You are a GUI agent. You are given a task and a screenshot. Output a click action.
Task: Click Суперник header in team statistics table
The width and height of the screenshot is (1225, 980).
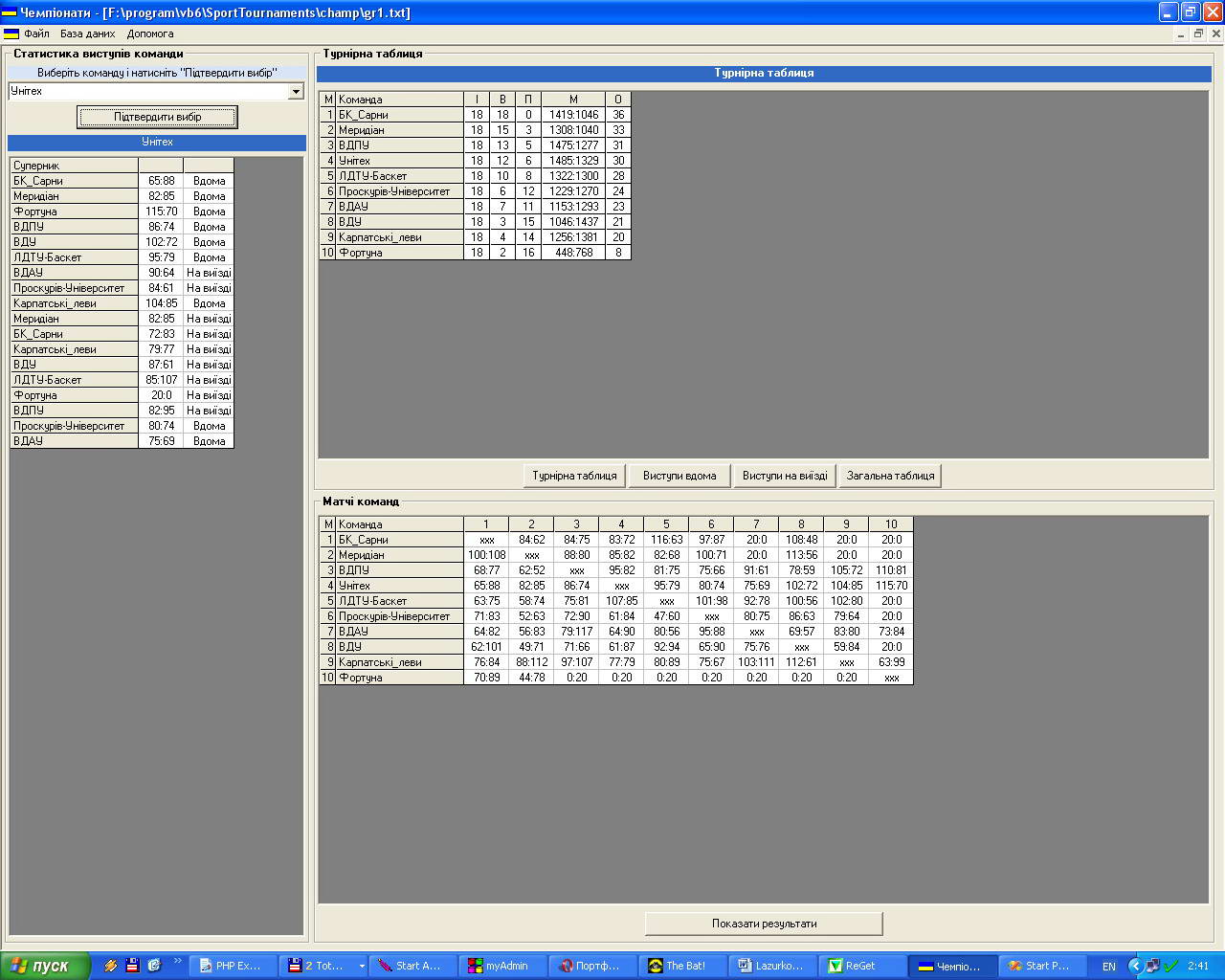74,166
